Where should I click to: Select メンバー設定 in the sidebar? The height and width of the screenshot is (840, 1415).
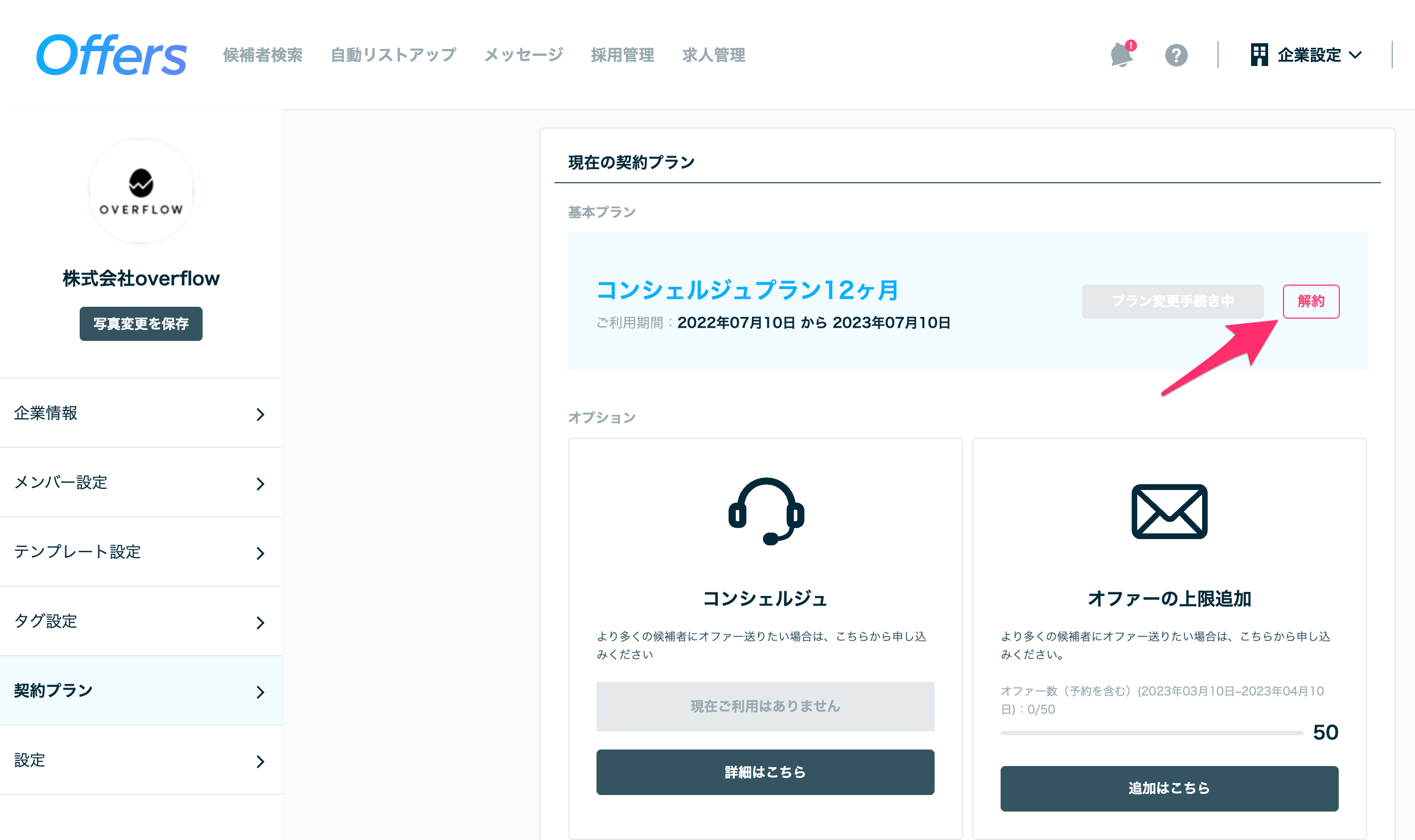pyautogui.click(x=141, y=483)
